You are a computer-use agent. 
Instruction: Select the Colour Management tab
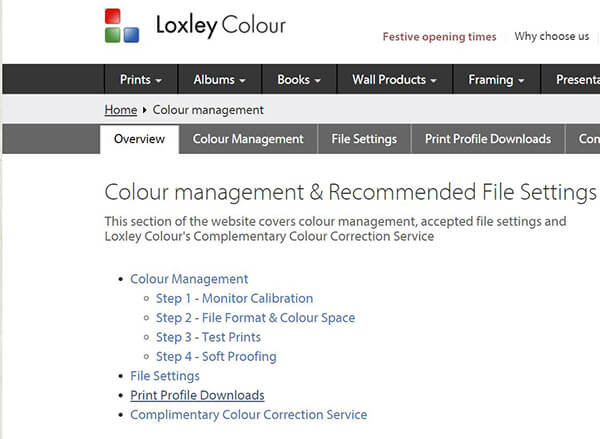pyautogui.click(x=248, y=139)
